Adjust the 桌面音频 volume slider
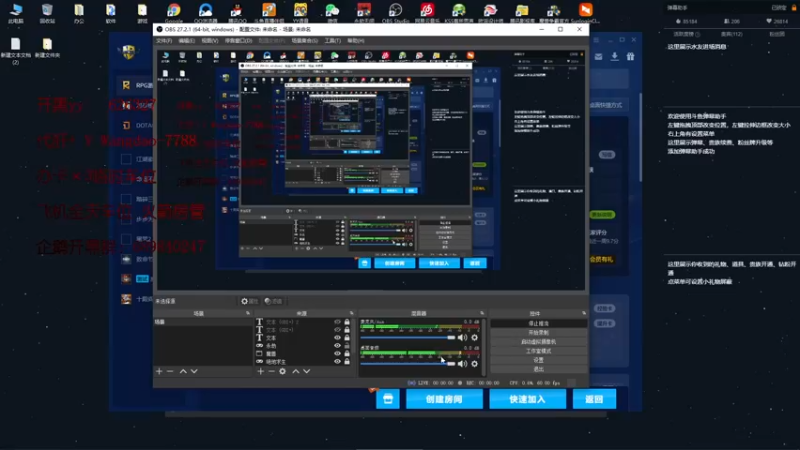The image size is (800, 450). [407, 364]
